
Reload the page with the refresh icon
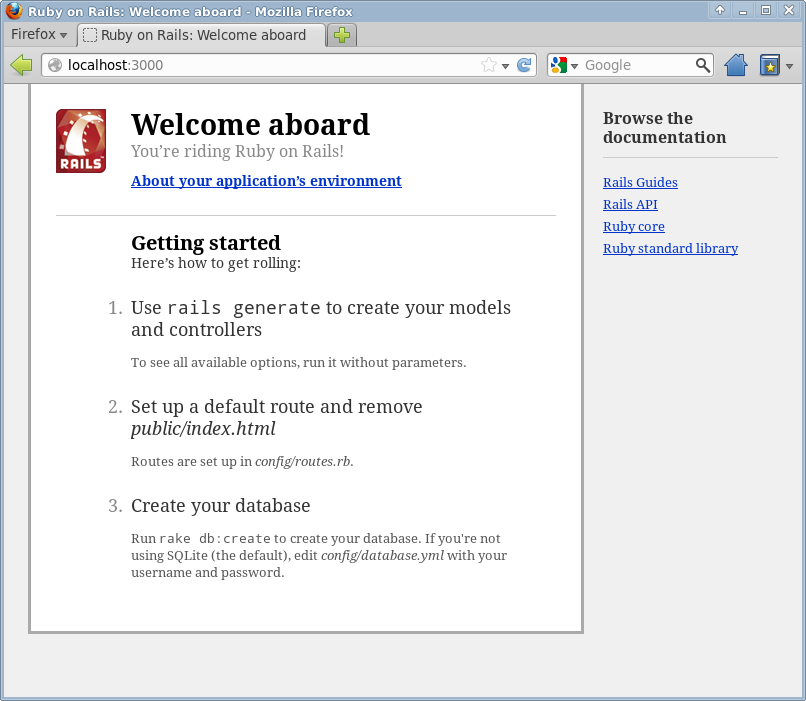click(524, 65)
